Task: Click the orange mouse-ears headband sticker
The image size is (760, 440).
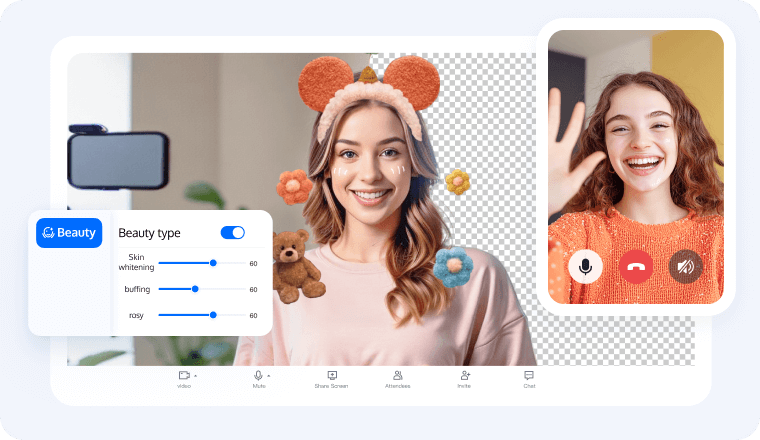Action: 369,97
